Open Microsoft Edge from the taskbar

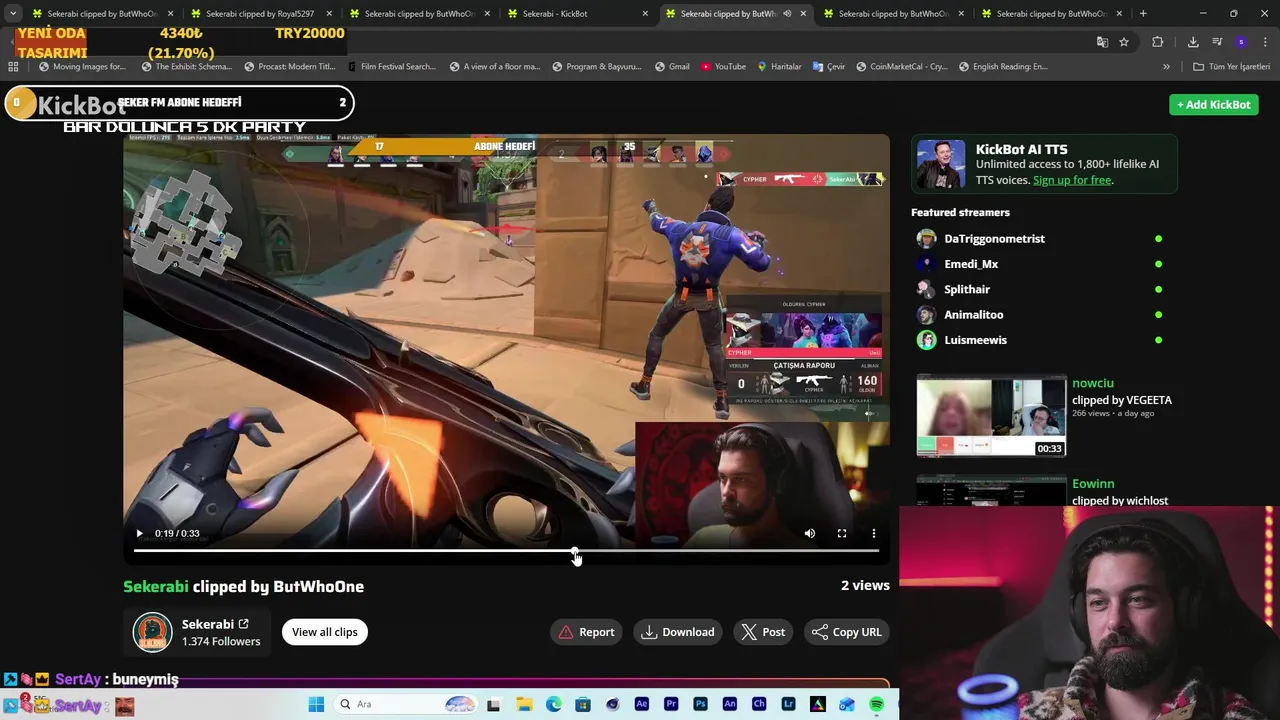point(554,704)
